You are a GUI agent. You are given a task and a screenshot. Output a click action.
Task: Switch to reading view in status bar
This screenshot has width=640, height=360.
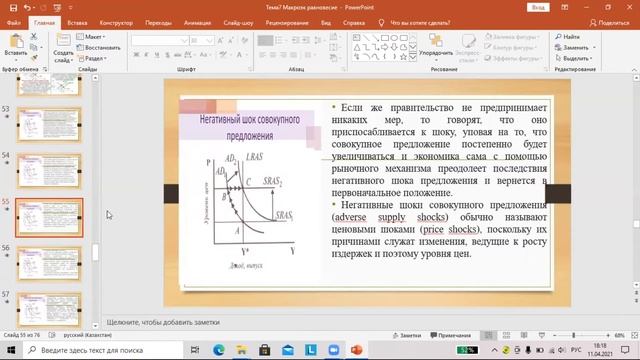524,335
